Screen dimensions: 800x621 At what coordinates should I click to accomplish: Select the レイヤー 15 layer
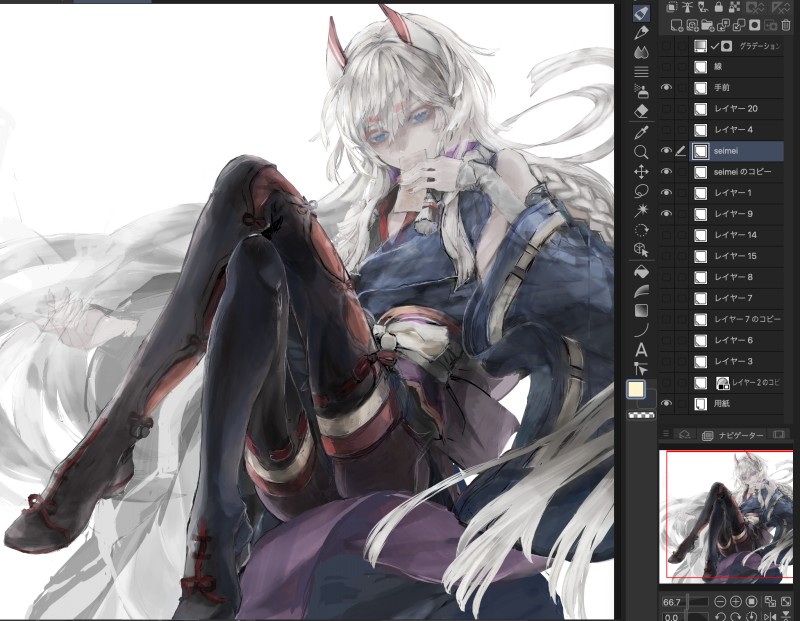pyautogui.click(x=737, y=256)
